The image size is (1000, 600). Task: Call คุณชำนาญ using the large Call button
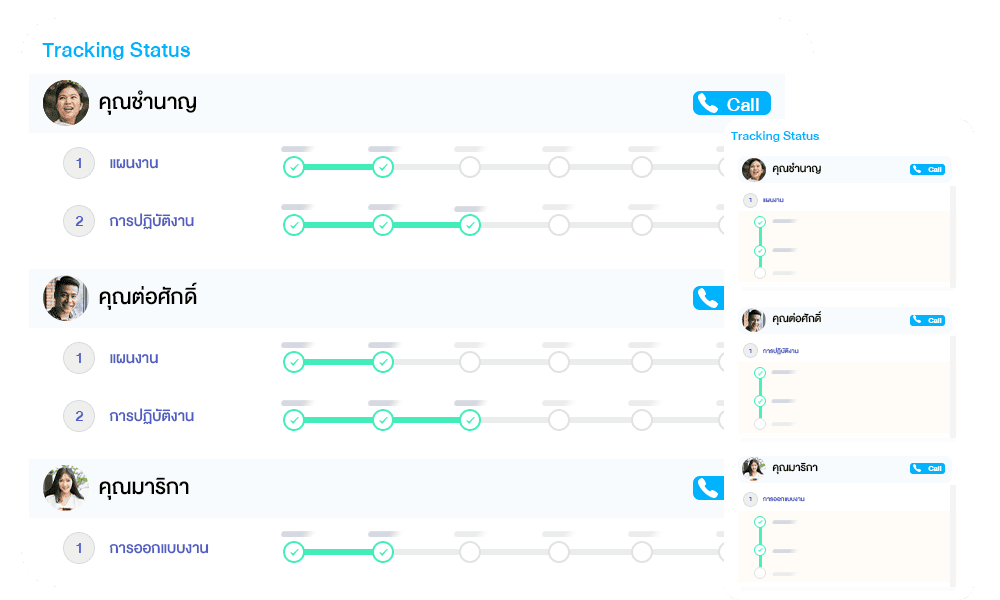[x=732, y=103]
